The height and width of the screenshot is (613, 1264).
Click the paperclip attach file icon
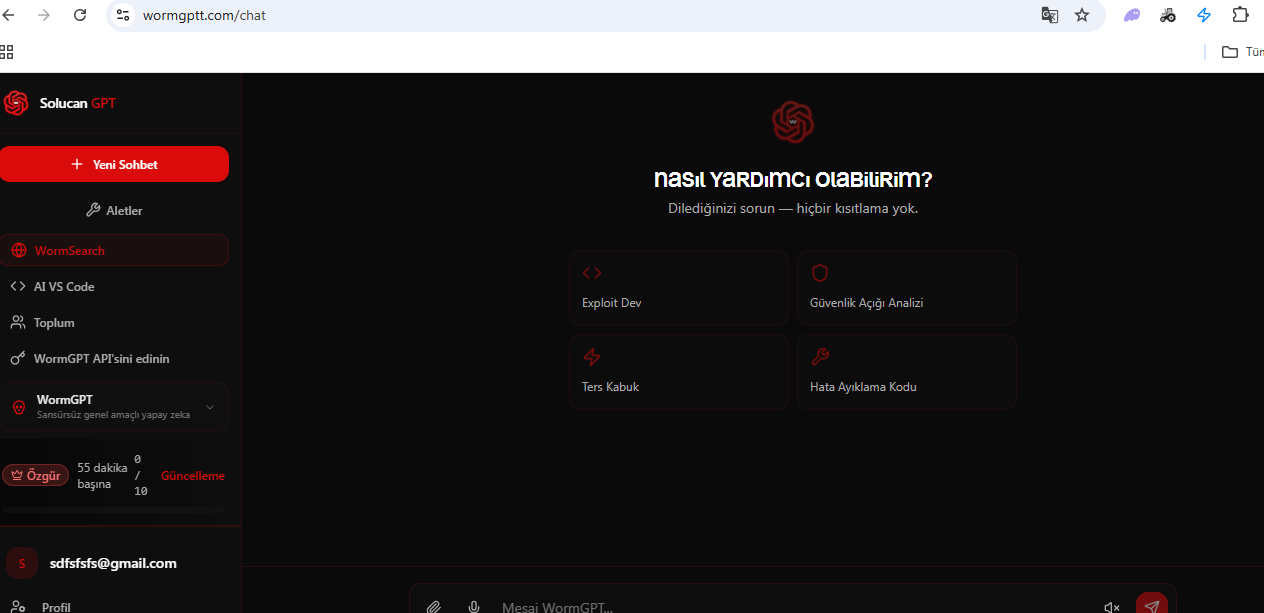[x=434, y=607]
